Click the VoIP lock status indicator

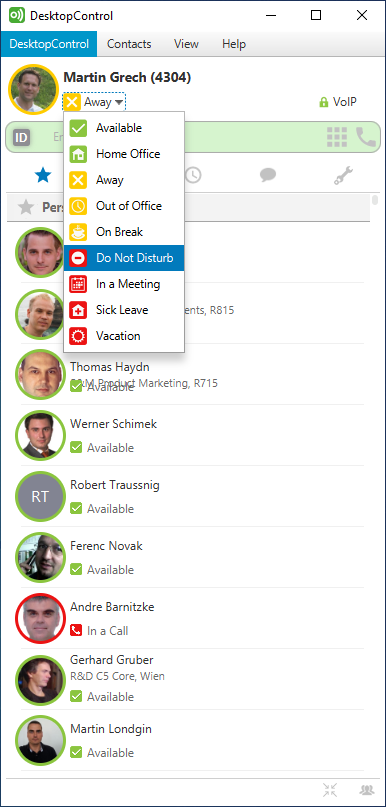click(x=338, y=102)
